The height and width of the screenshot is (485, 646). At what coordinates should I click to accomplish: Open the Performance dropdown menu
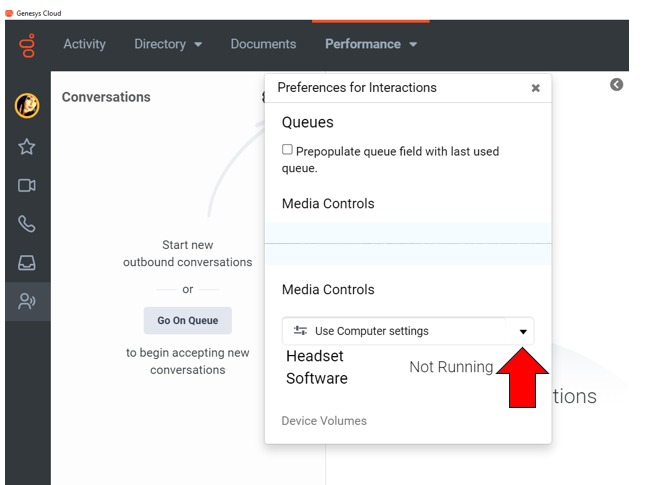click(x=371, y=44)
